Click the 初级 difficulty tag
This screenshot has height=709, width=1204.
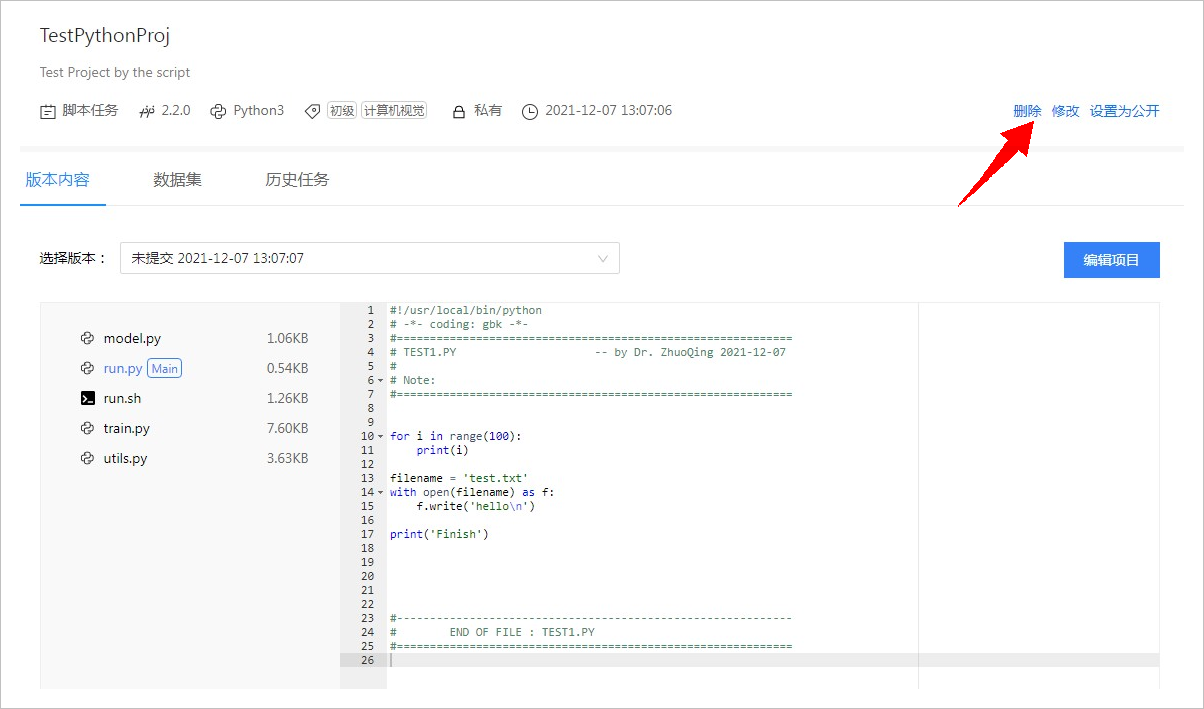342,111
